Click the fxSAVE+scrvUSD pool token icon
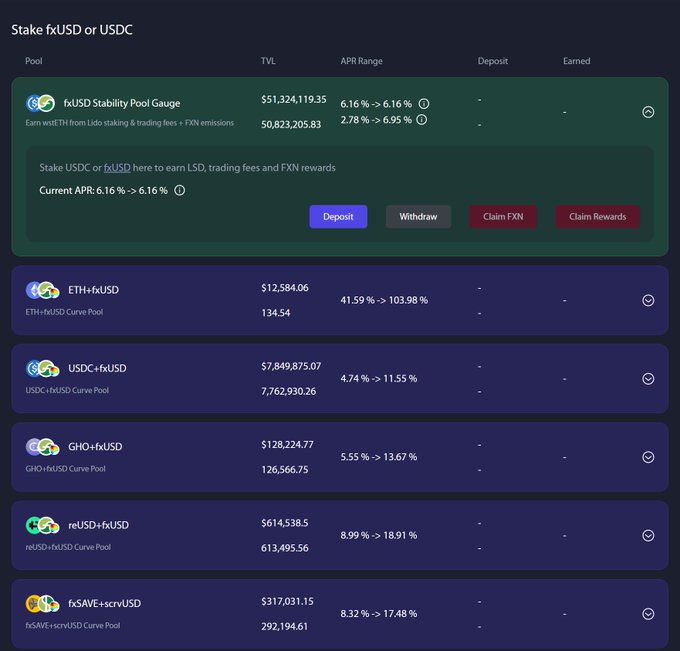This screenshot has height=651, width=680. 42,603
